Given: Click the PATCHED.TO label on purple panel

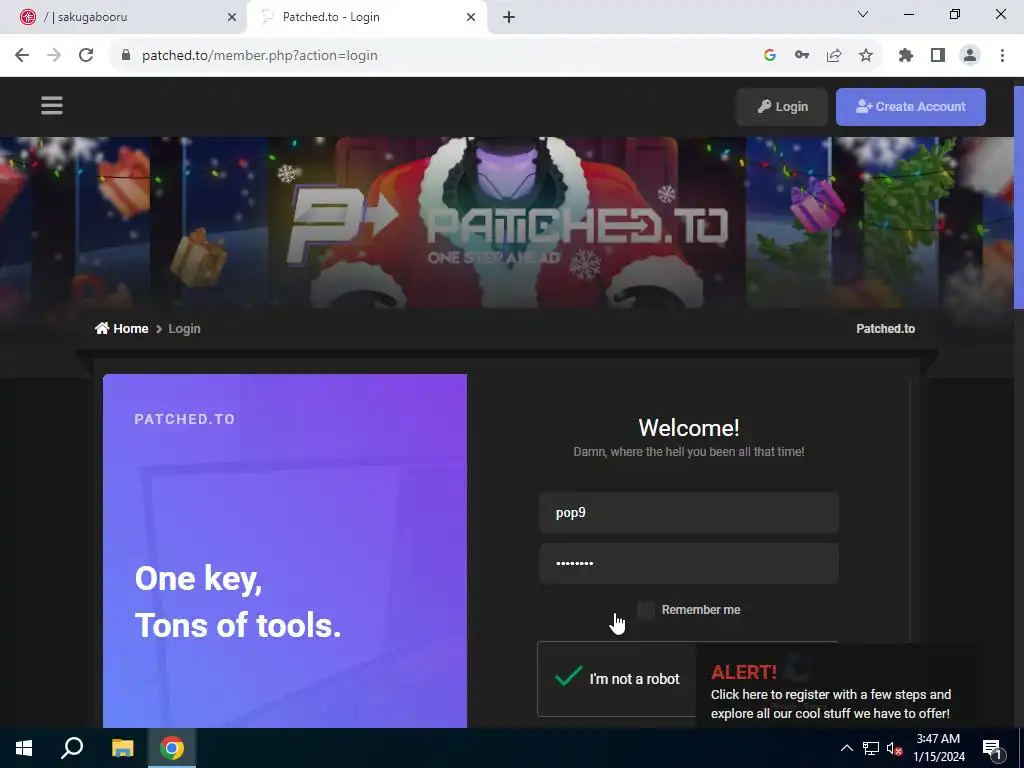Looking at the screenshot, I should [185, 419].
